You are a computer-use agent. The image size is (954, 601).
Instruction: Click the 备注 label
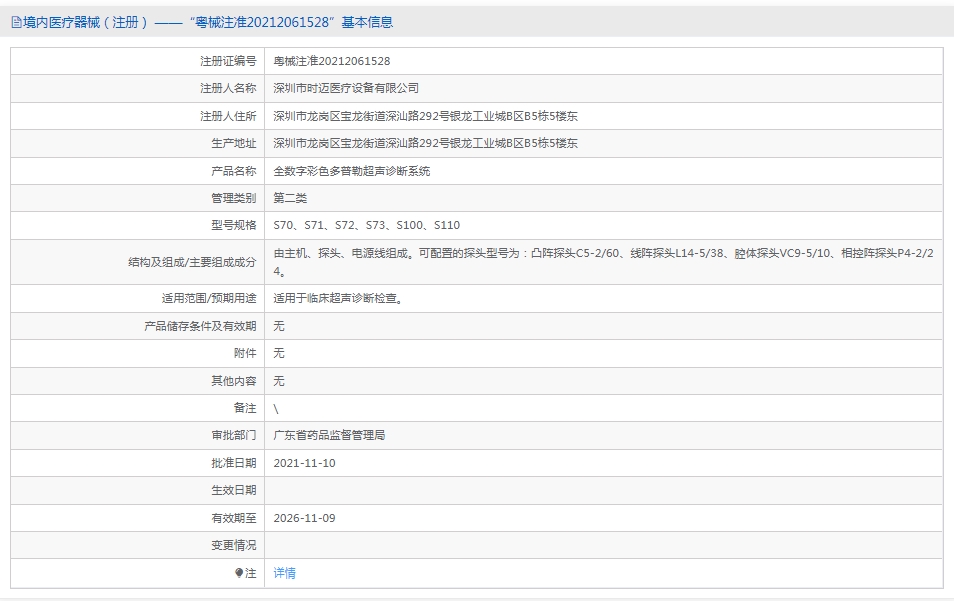click(x=245, y=408)
